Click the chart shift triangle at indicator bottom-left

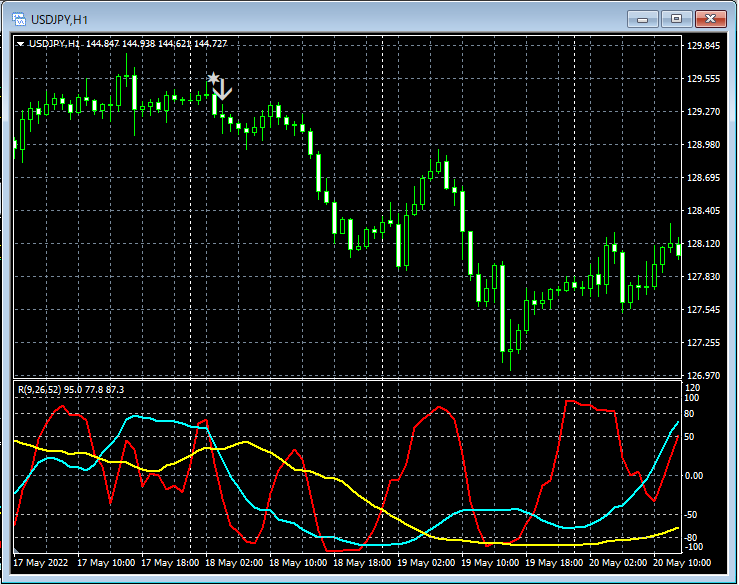(16, 550)
